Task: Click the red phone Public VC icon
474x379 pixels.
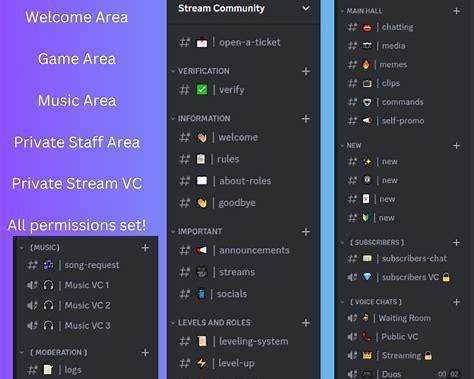Action: [366, 337]
